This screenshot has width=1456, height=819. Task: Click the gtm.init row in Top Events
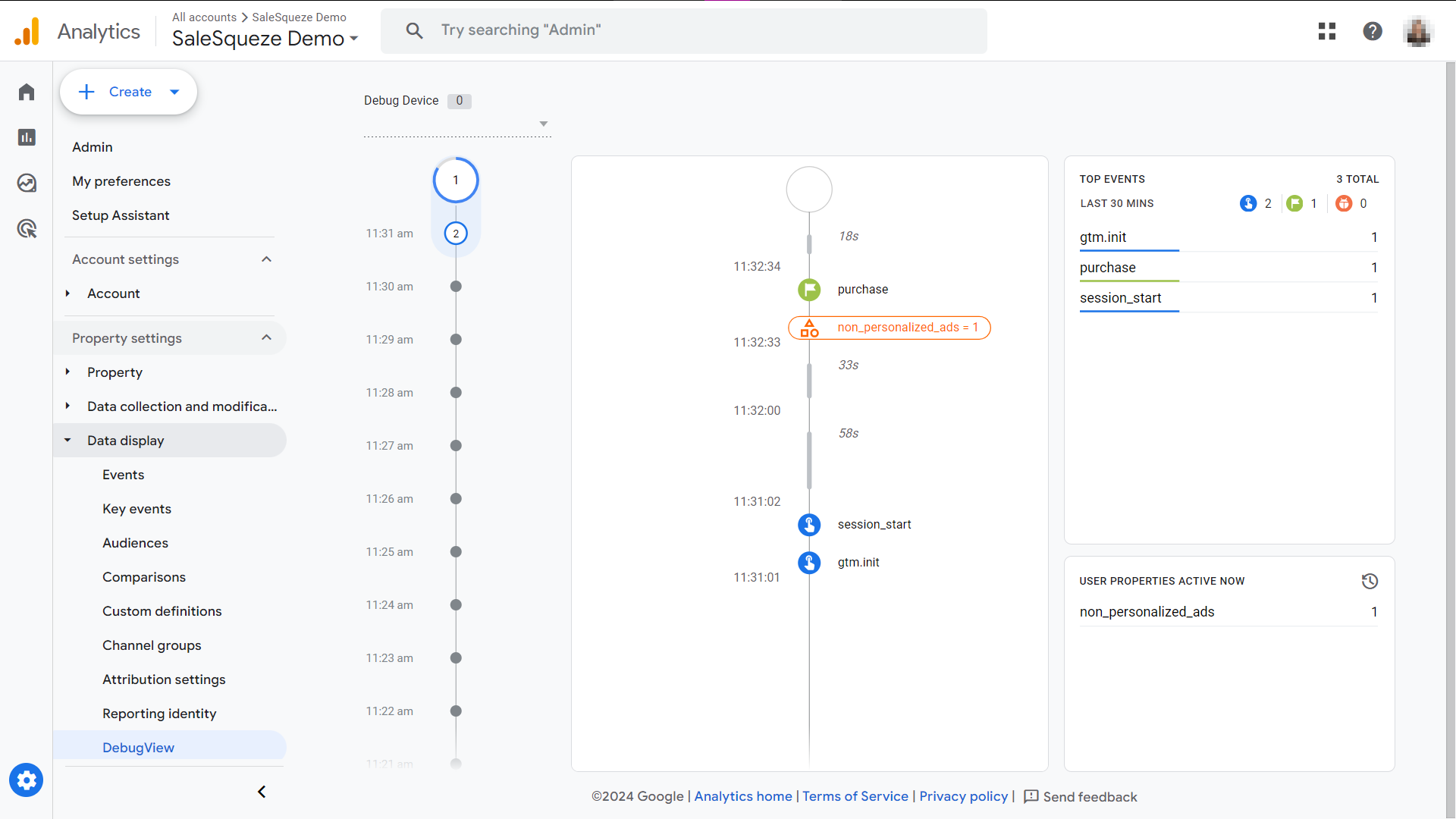point(1228,237)
